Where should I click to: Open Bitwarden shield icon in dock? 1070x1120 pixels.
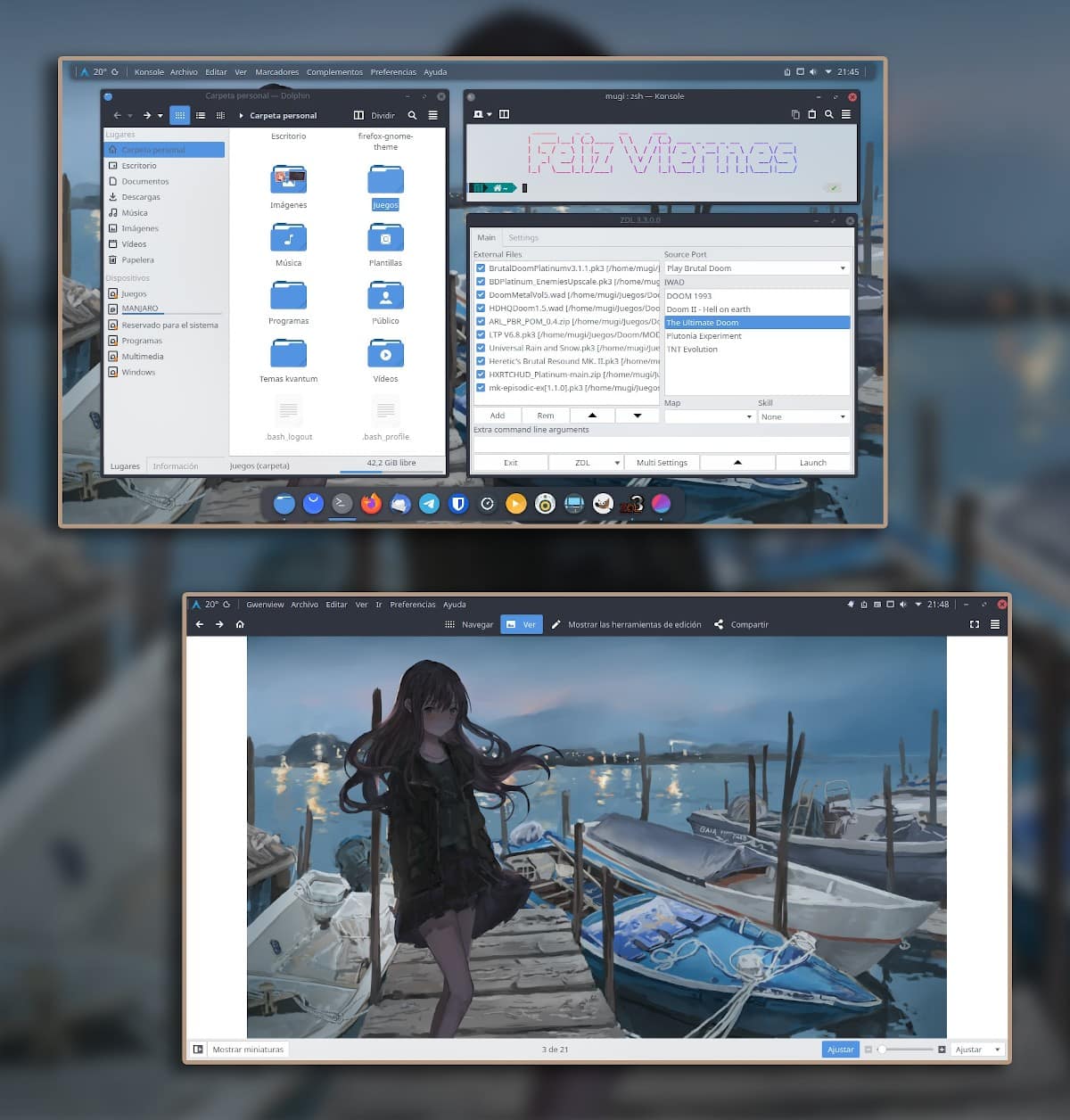pos(458,504)
